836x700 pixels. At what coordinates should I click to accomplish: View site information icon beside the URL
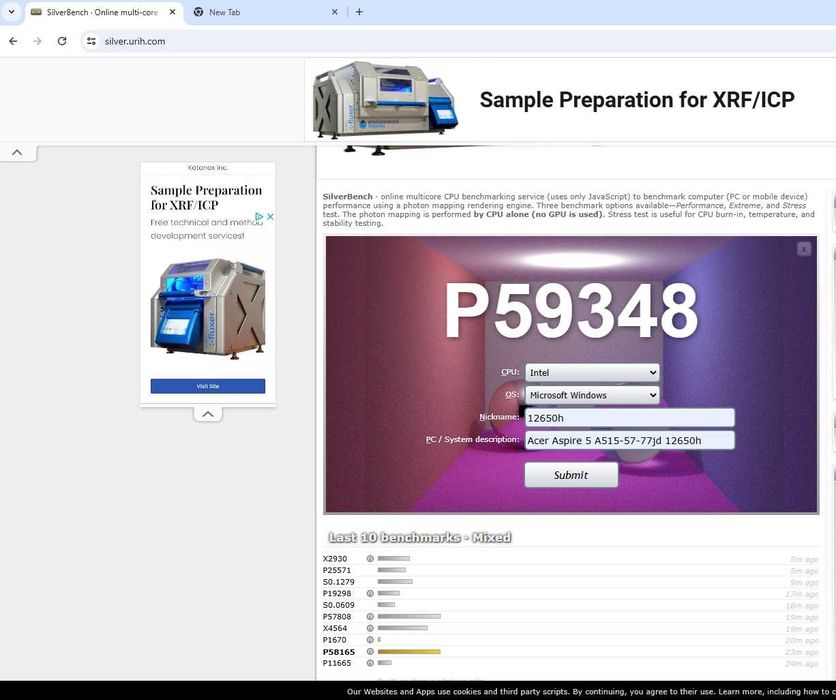pyautogui.click(x=91, y=41)
